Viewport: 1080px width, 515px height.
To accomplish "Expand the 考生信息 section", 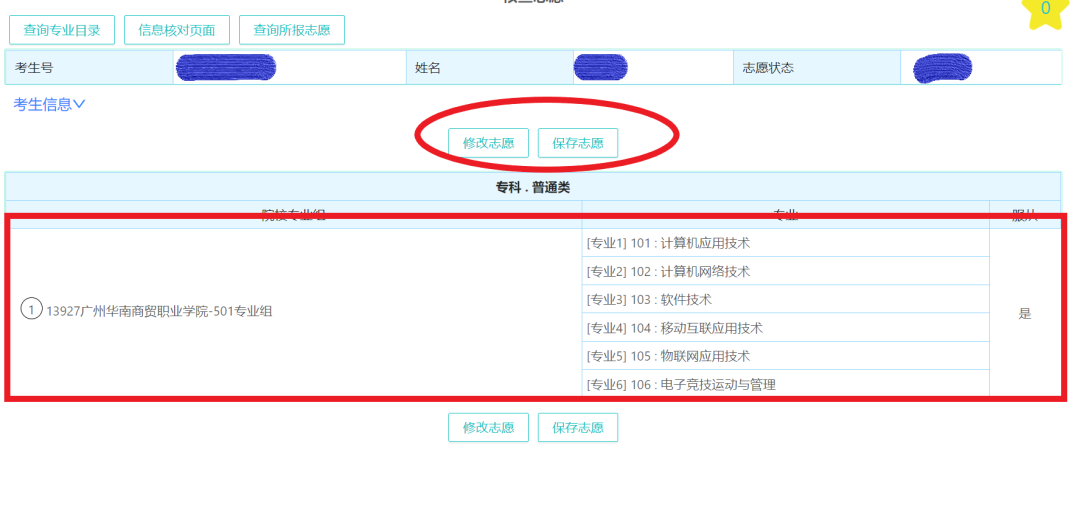I will point(49,105).
